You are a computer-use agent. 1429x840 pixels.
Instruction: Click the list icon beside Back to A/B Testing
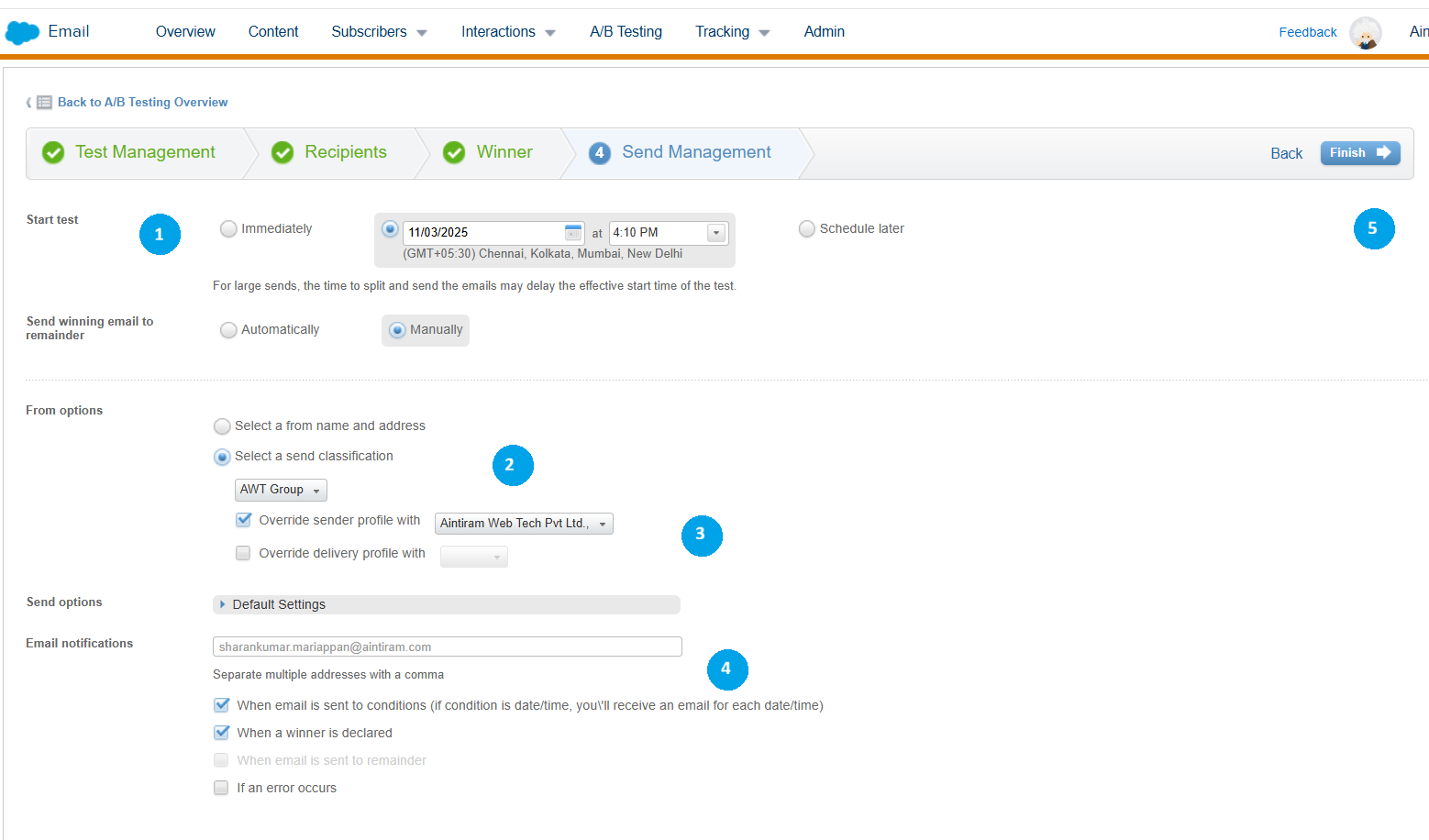(44, 103)
